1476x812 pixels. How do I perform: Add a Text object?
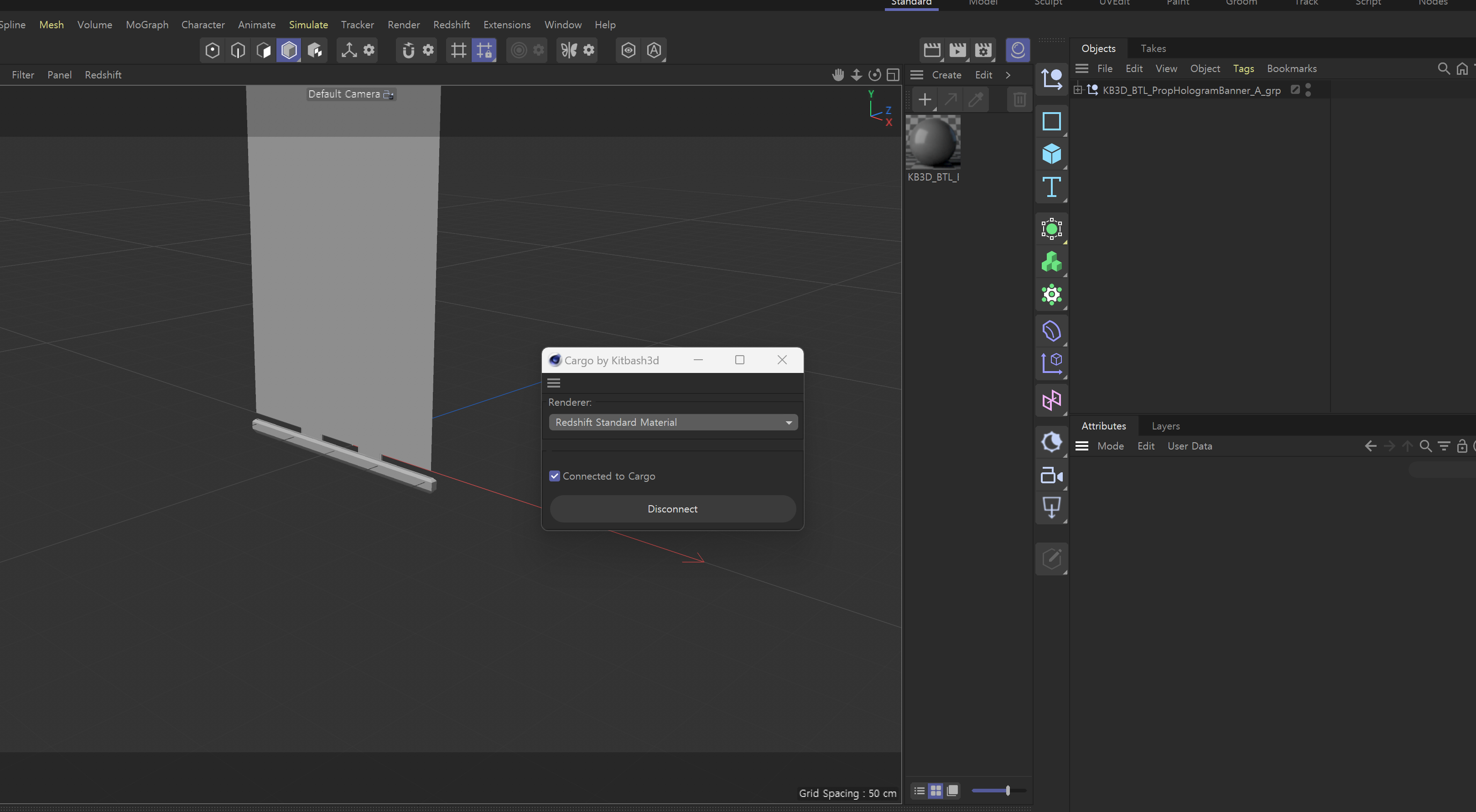pyautogui.click(x=1051, y=186)
